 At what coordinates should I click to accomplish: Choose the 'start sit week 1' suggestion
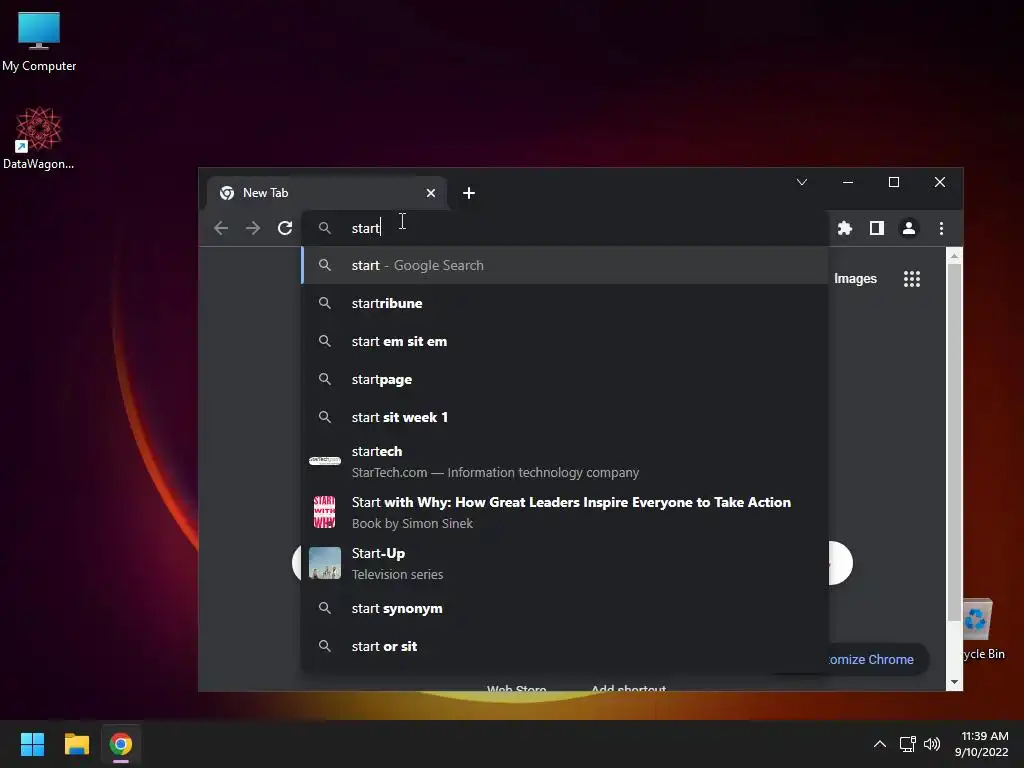tap(565, 417)
